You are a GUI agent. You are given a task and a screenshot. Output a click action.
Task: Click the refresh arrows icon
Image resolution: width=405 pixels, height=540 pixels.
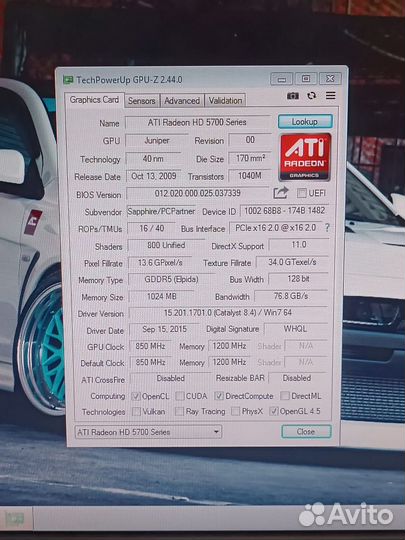tap(312, 95)
